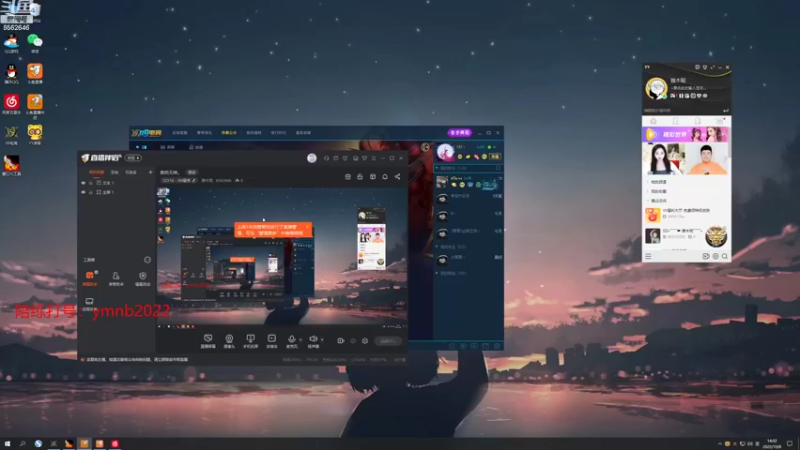Open first top tab in 09 platform

180,133
